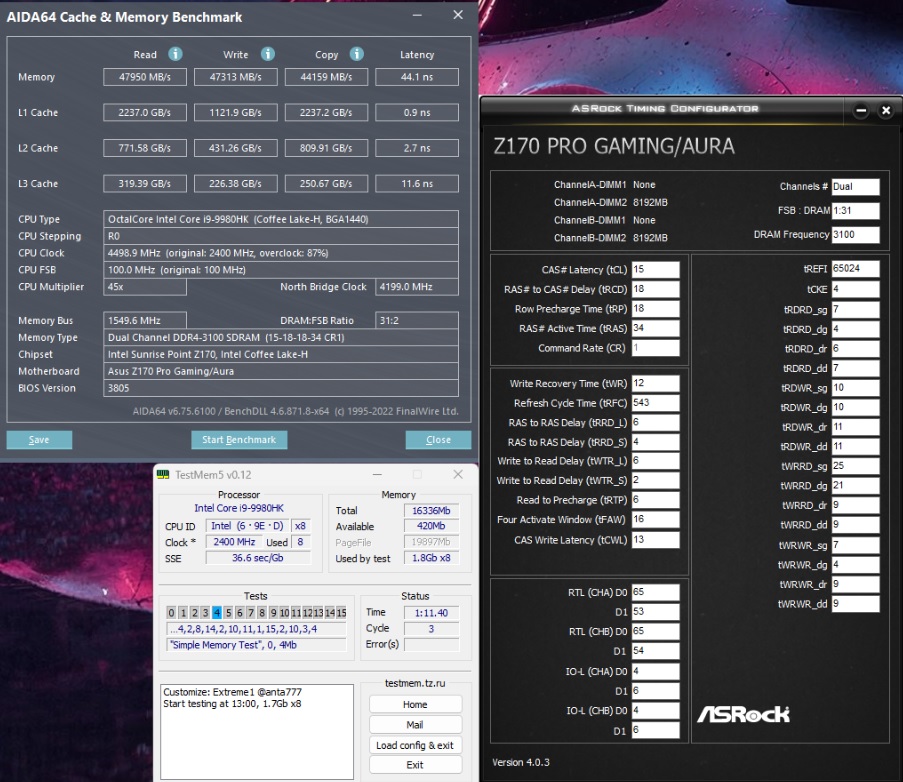Click the tRDRD_sg field
The width and height of the screenshot is (903, 782).
855,310
